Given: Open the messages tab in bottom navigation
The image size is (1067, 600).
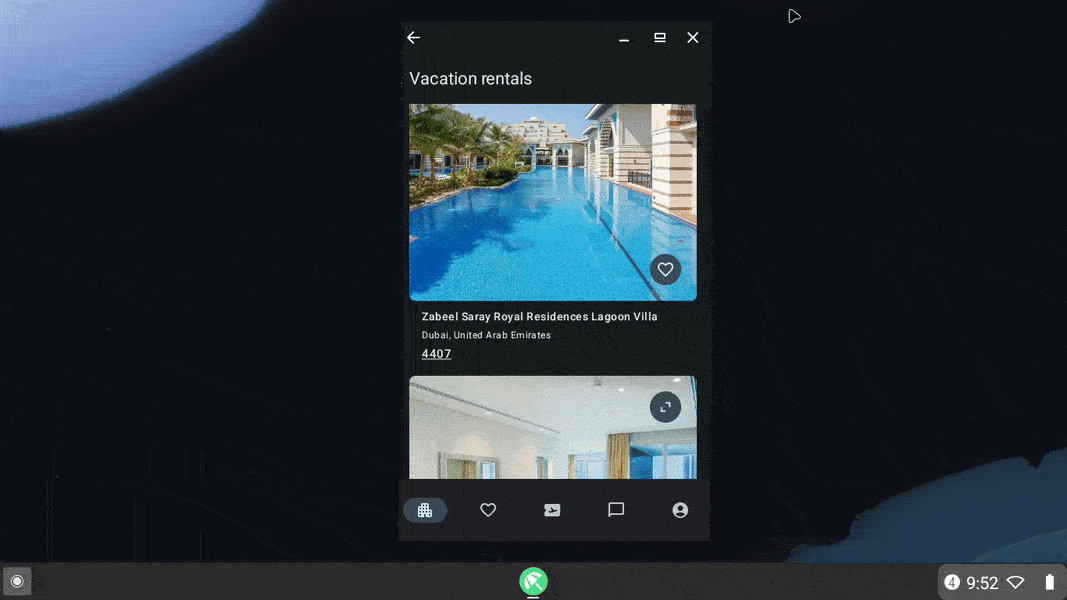Looking at the screenshot, I should [x=616, y=510].
